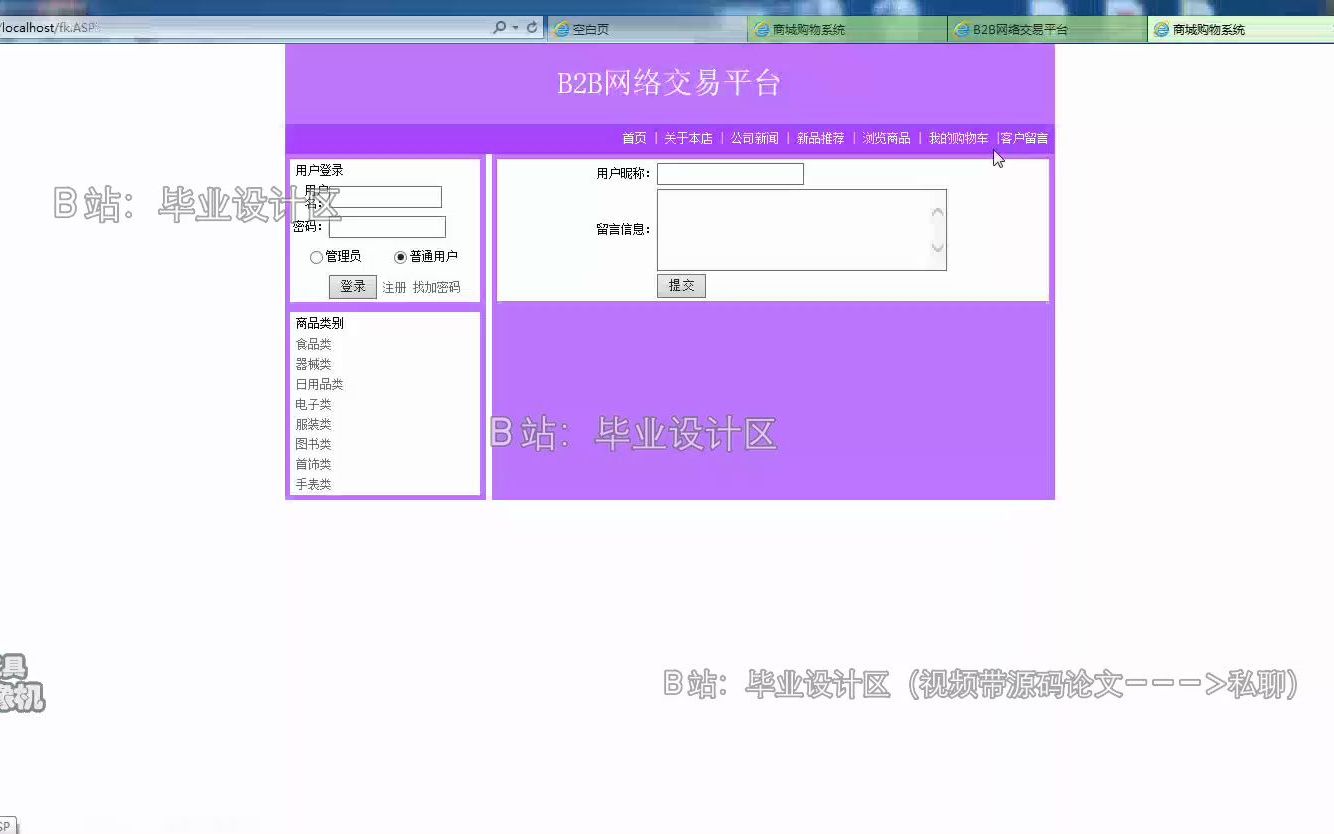Click the 商品类别 heading
Viewport: 1334px width, 834px height.
click(x=319, y=323)
